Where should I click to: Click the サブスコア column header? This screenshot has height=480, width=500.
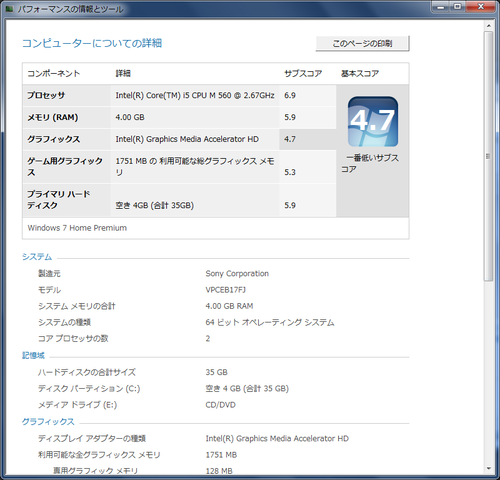pyautogui.click(x=303, y=73)
